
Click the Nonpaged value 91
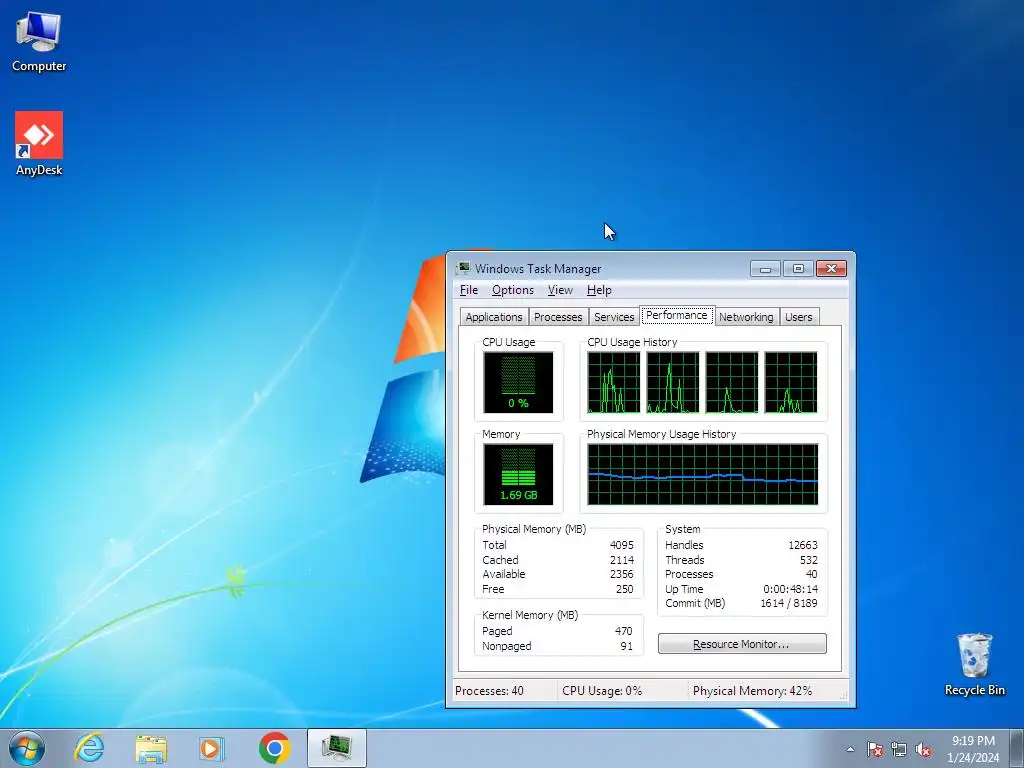coord(627,647)
